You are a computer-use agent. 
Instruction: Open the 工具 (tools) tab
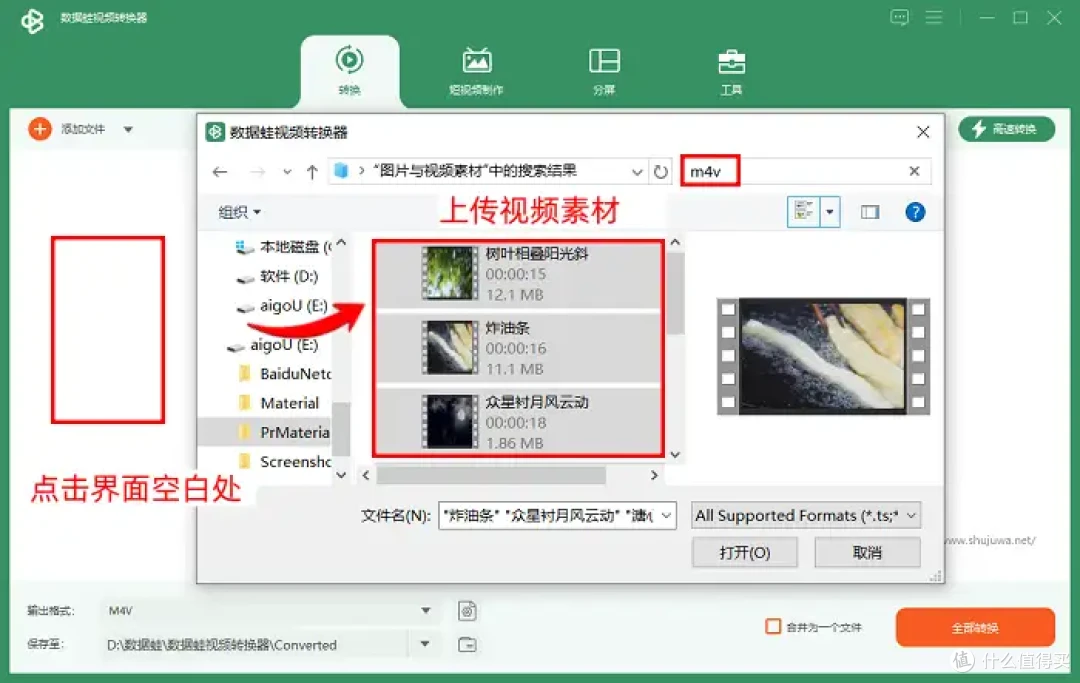(x=731, y=70)
